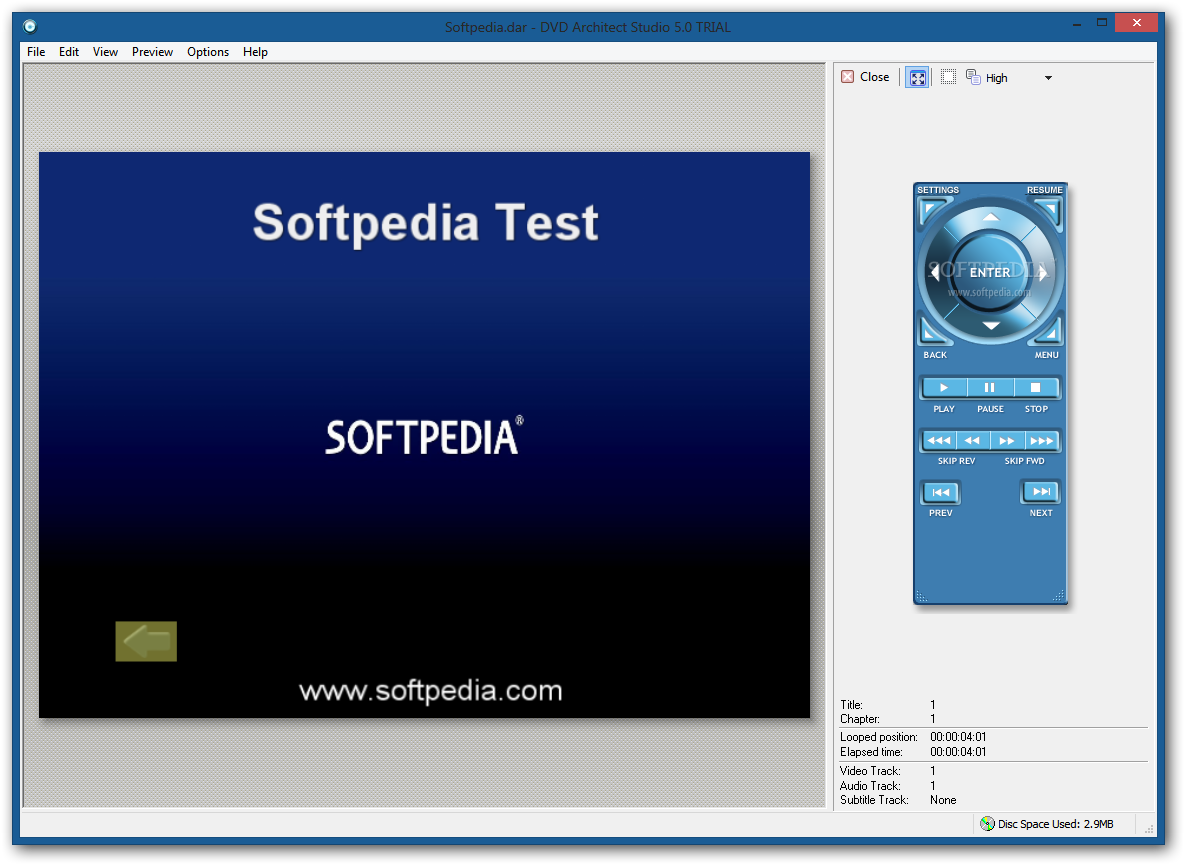Screen dimensions: 1185x865
Task: Open the Preview menu
Action: (x=152, y=52)
